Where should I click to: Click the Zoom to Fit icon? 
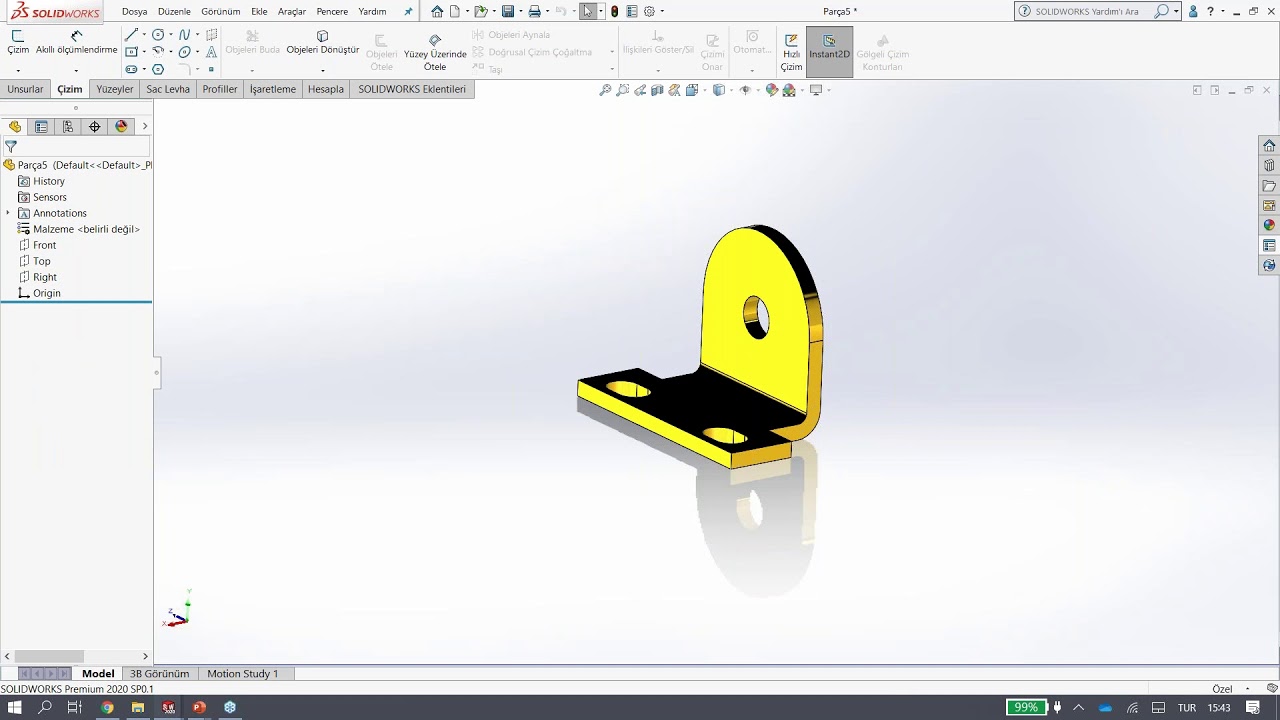pyautogui.click(x=605, y=90)
